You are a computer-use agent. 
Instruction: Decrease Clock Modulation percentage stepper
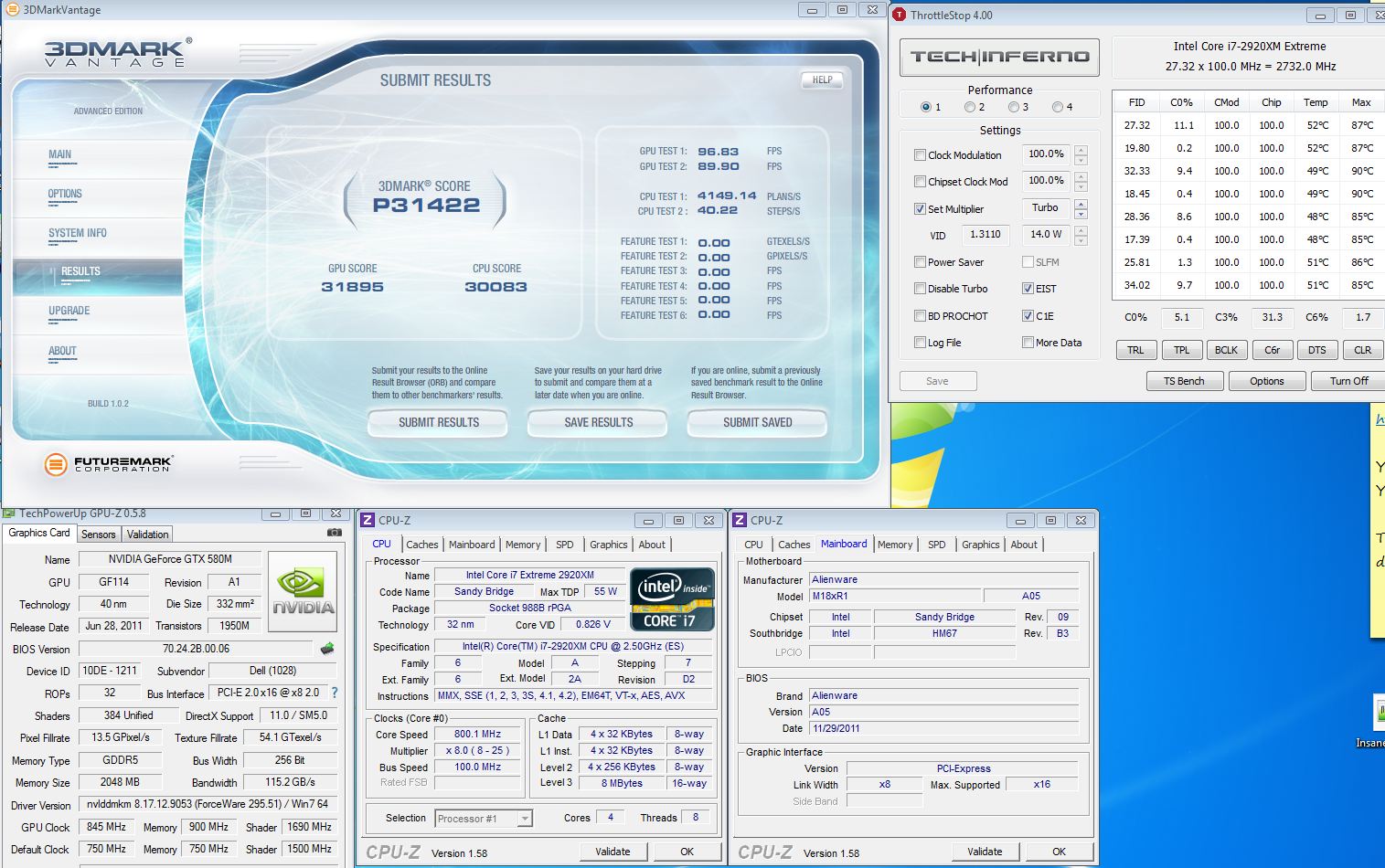point(1081,160)
